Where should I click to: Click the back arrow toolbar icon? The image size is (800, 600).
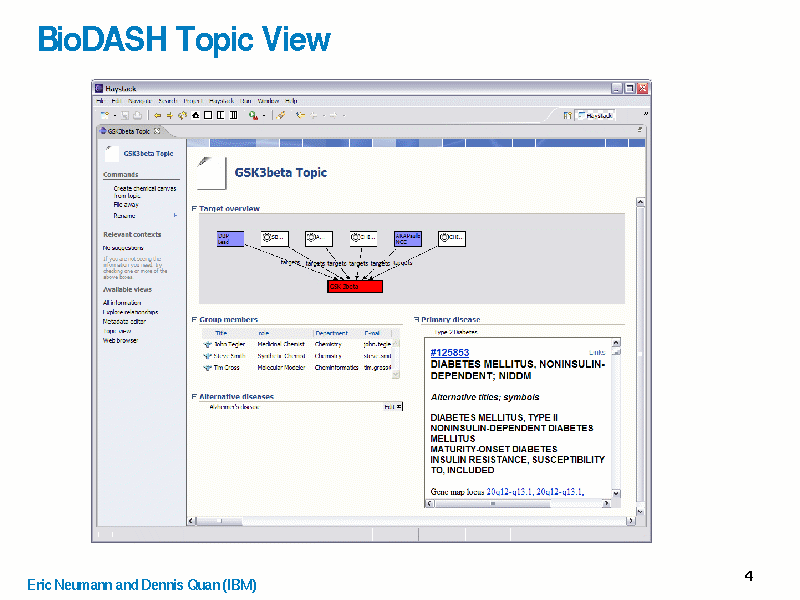(158, 115)
